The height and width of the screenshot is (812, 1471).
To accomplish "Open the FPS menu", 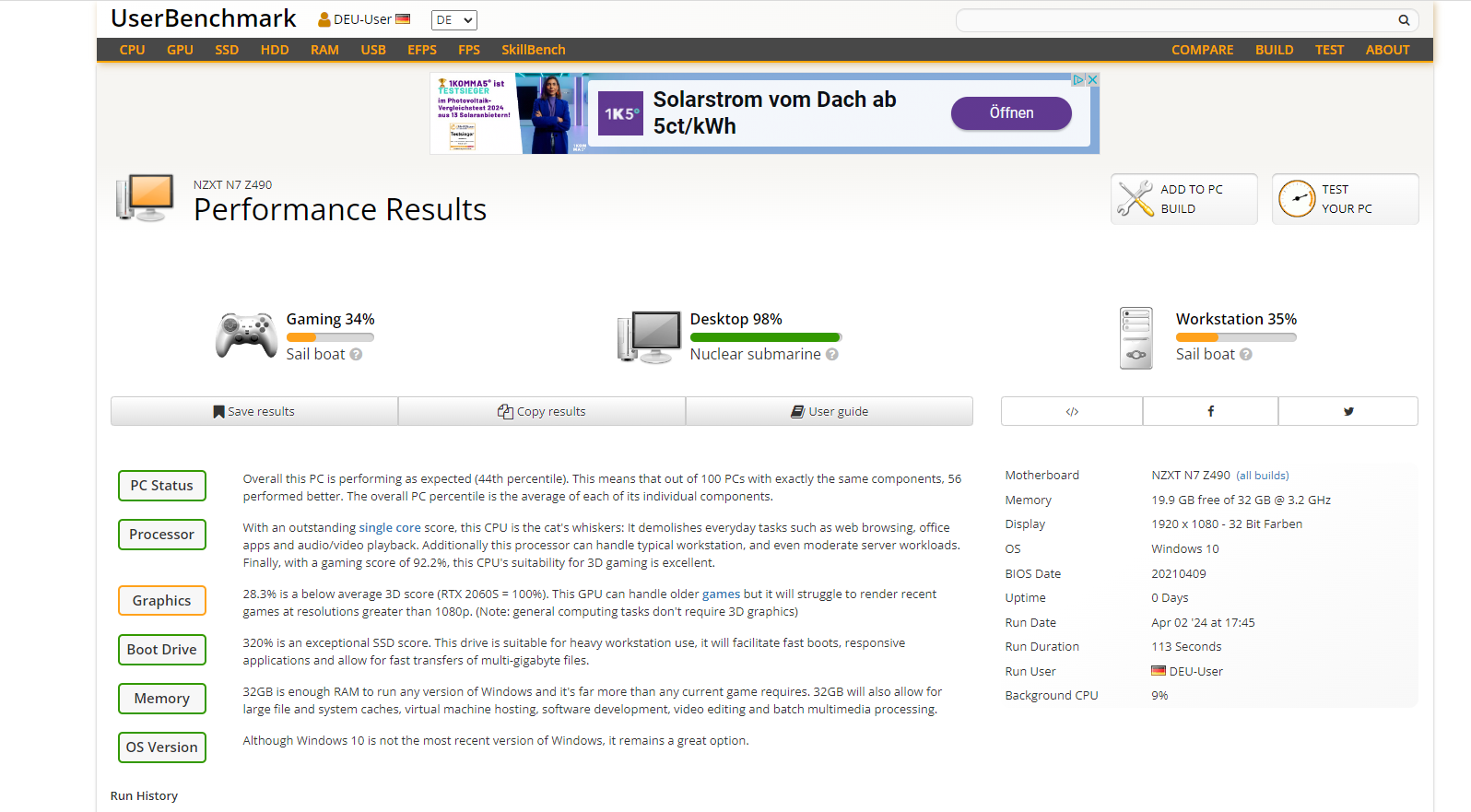I will [469, 50].
